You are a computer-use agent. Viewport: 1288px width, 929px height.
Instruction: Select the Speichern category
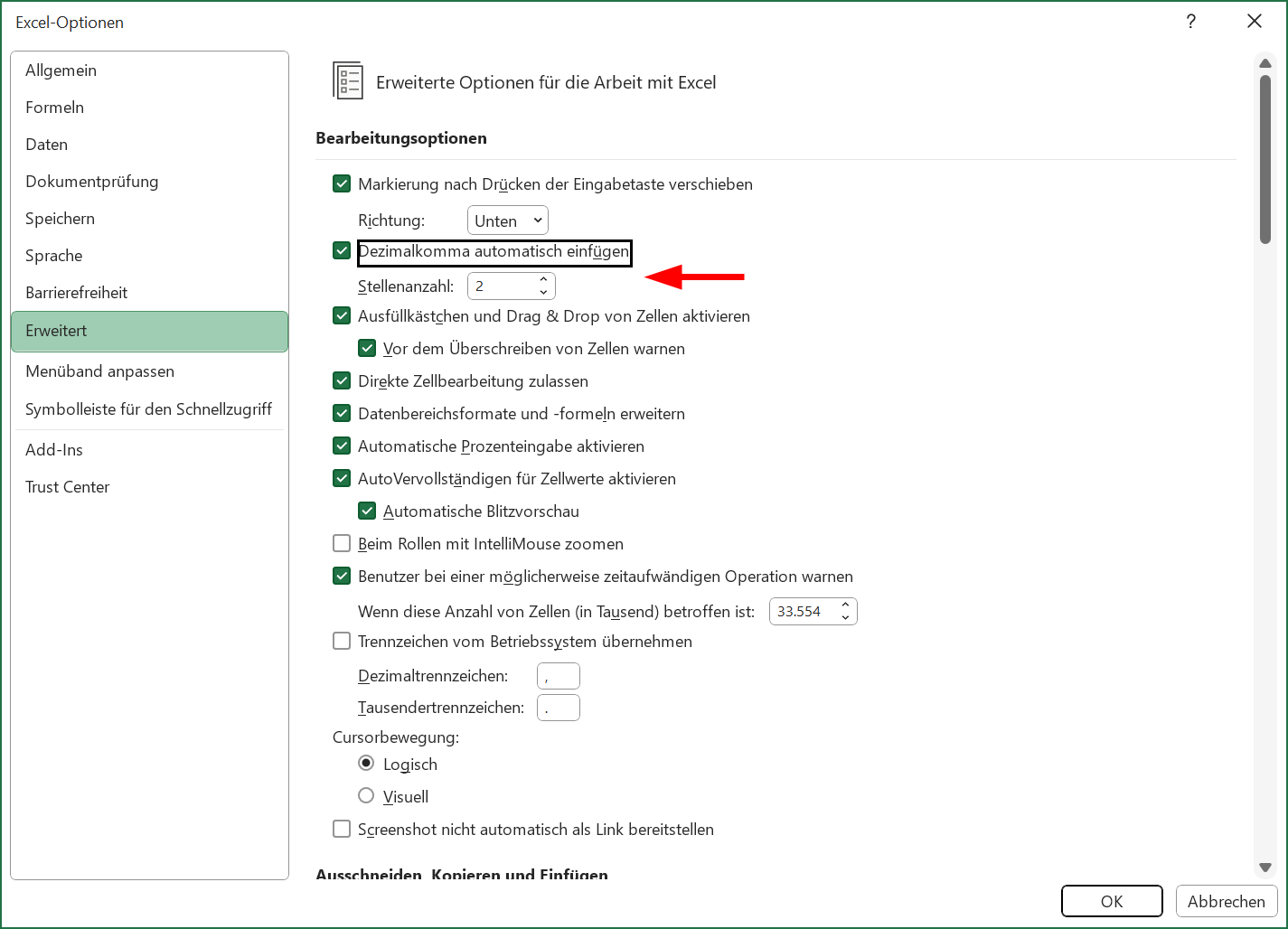(150, 219)
